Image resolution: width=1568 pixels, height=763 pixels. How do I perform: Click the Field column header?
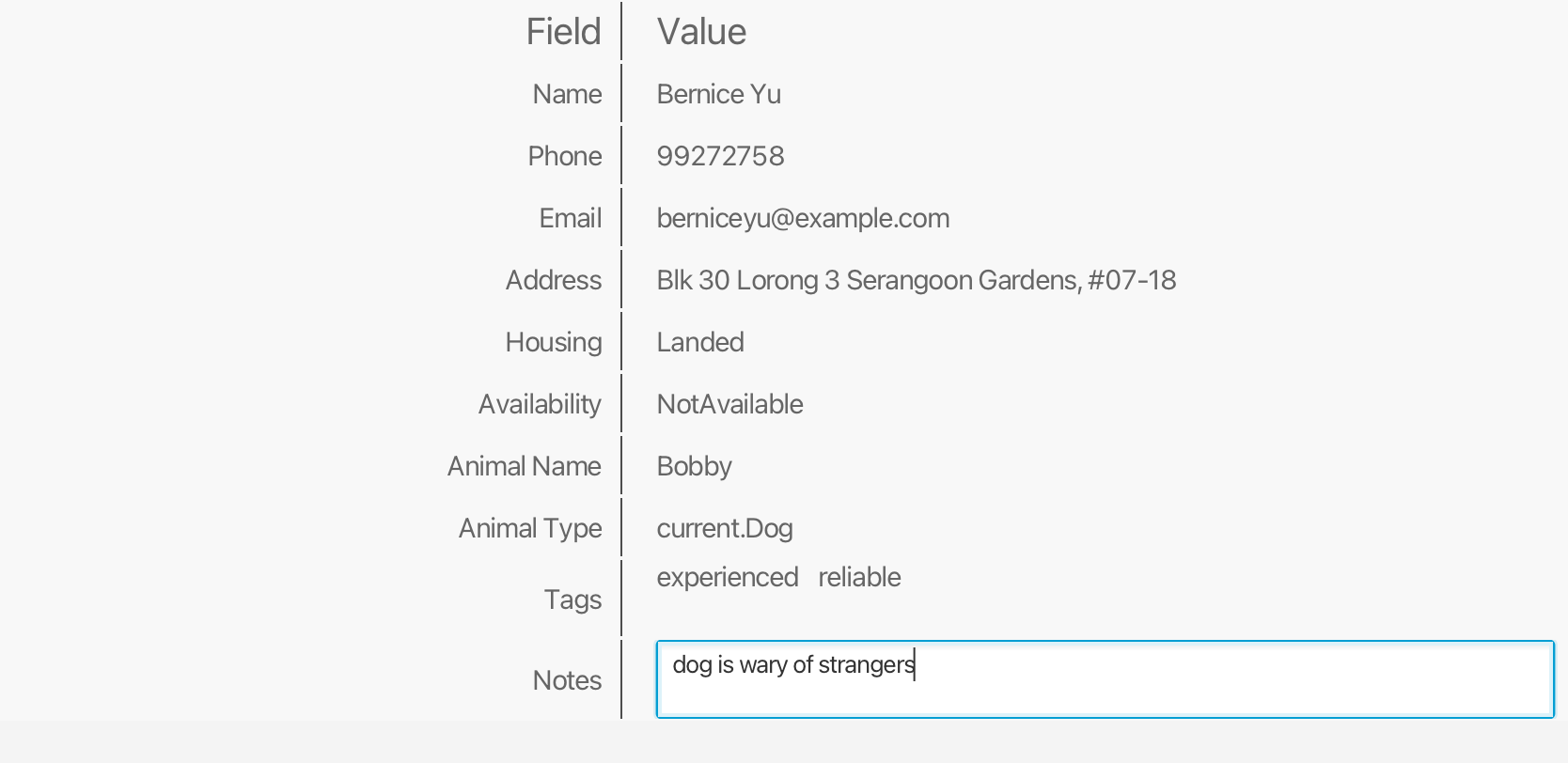click(563, 32)
